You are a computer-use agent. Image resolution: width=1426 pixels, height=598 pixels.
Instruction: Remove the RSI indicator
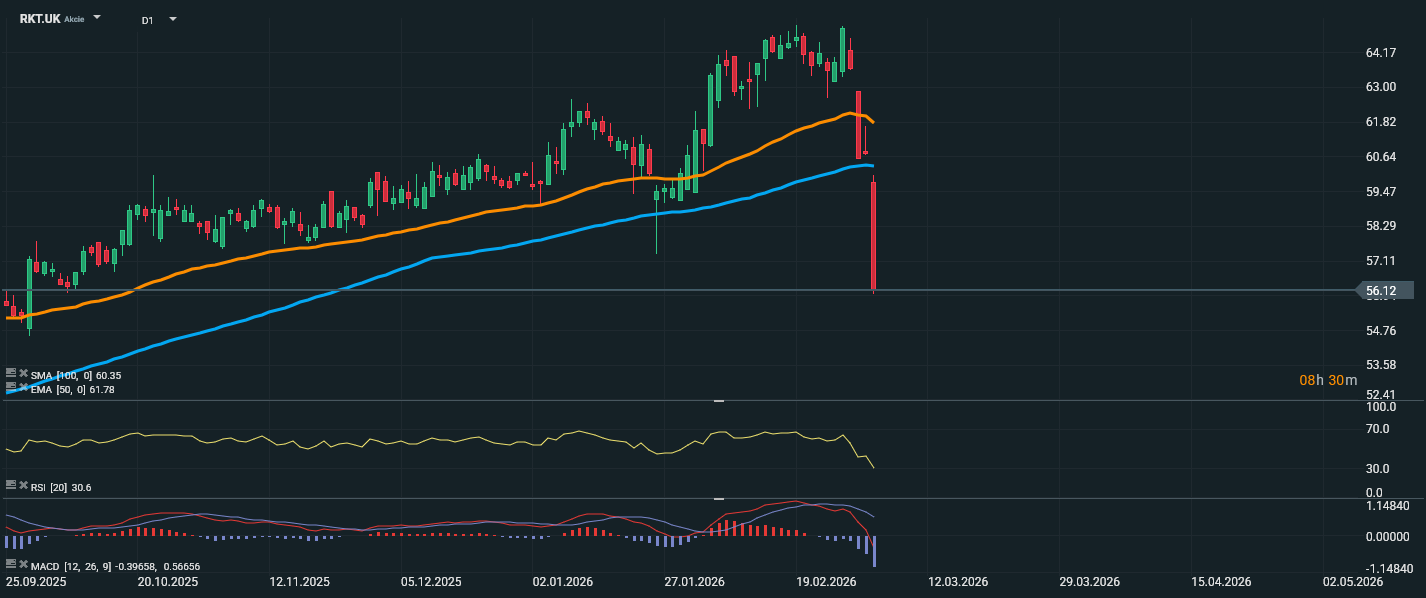[23, 485]
